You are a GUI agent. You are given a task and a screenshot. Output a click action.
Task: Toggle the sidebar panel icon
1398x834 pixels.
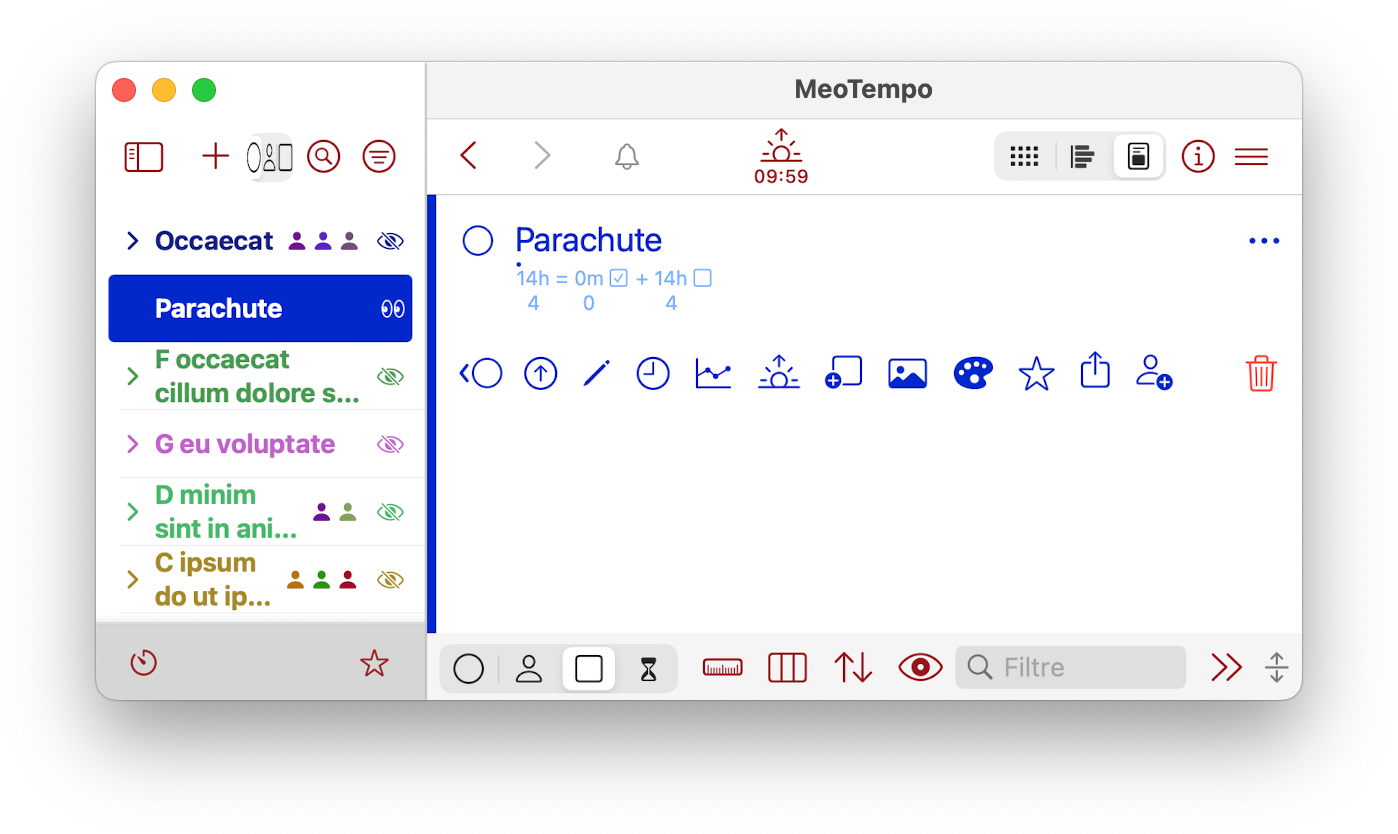143,157
